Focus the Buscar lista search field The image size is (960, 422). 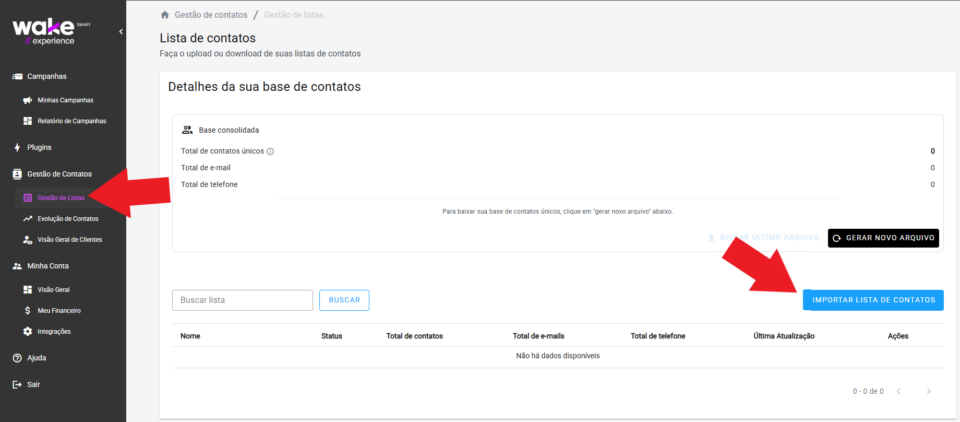(x=242, y=300)
